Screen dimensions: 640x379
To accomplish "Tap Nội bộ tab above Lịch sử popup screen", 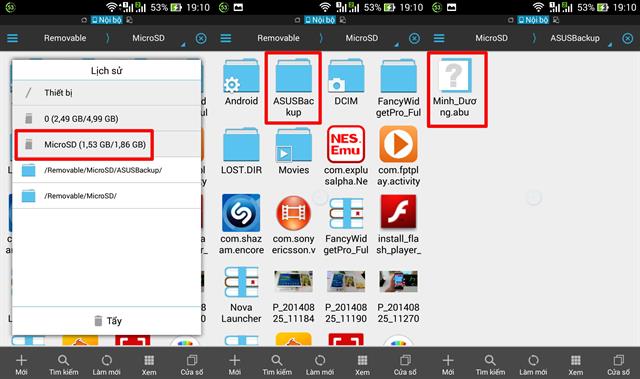I will tap(106, 20).
